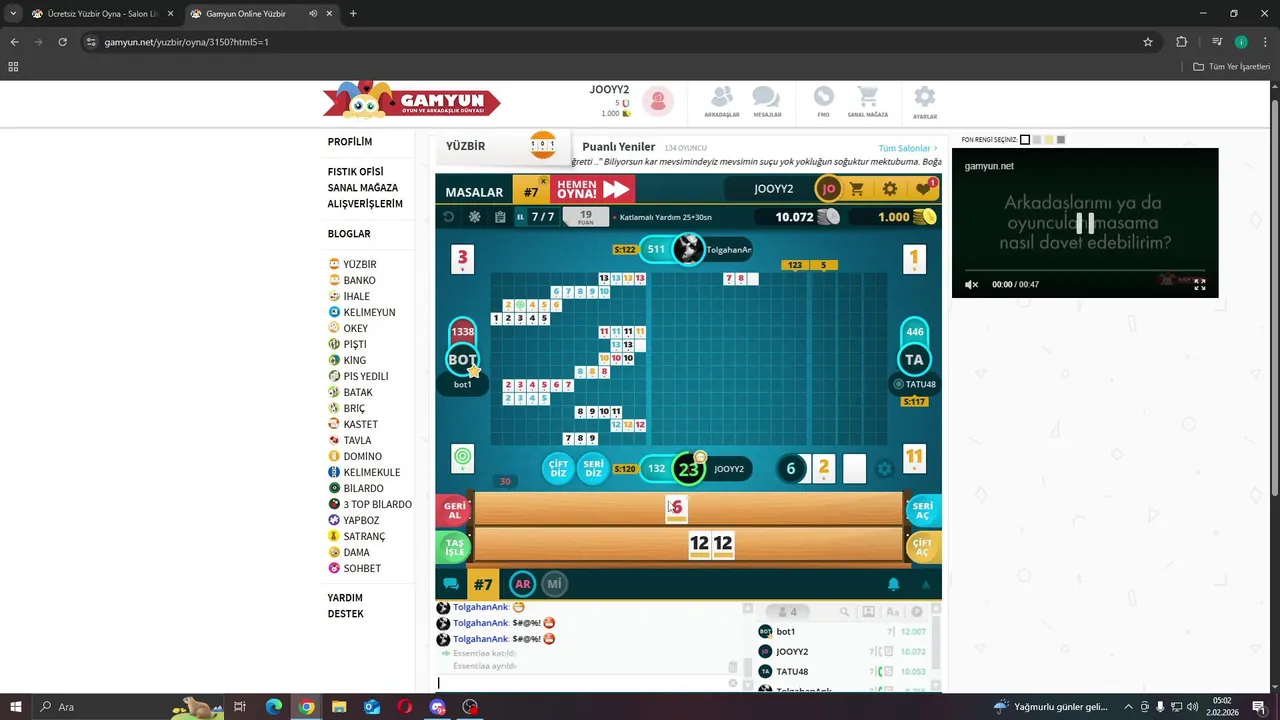Open the clipboard score sheet icon
This screenshot has width=1280, height=720.
(x=500, y=217)
